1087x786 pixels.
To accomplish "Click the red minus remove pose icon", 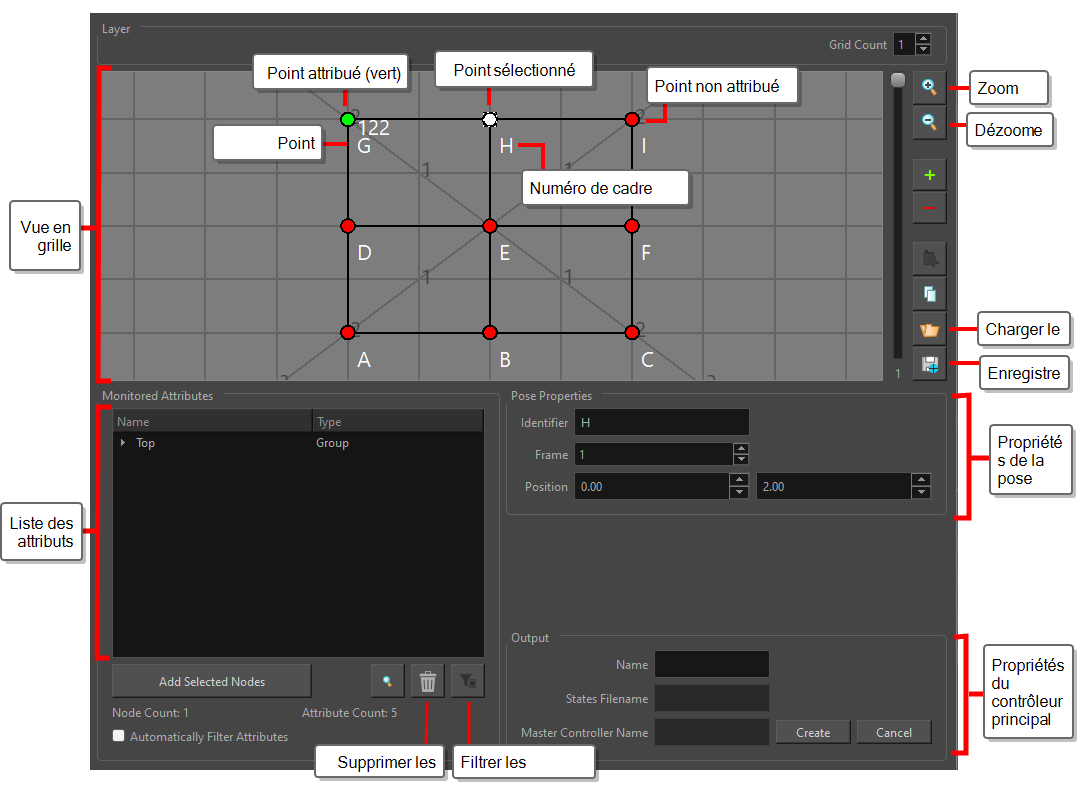I will pos(929,208).
